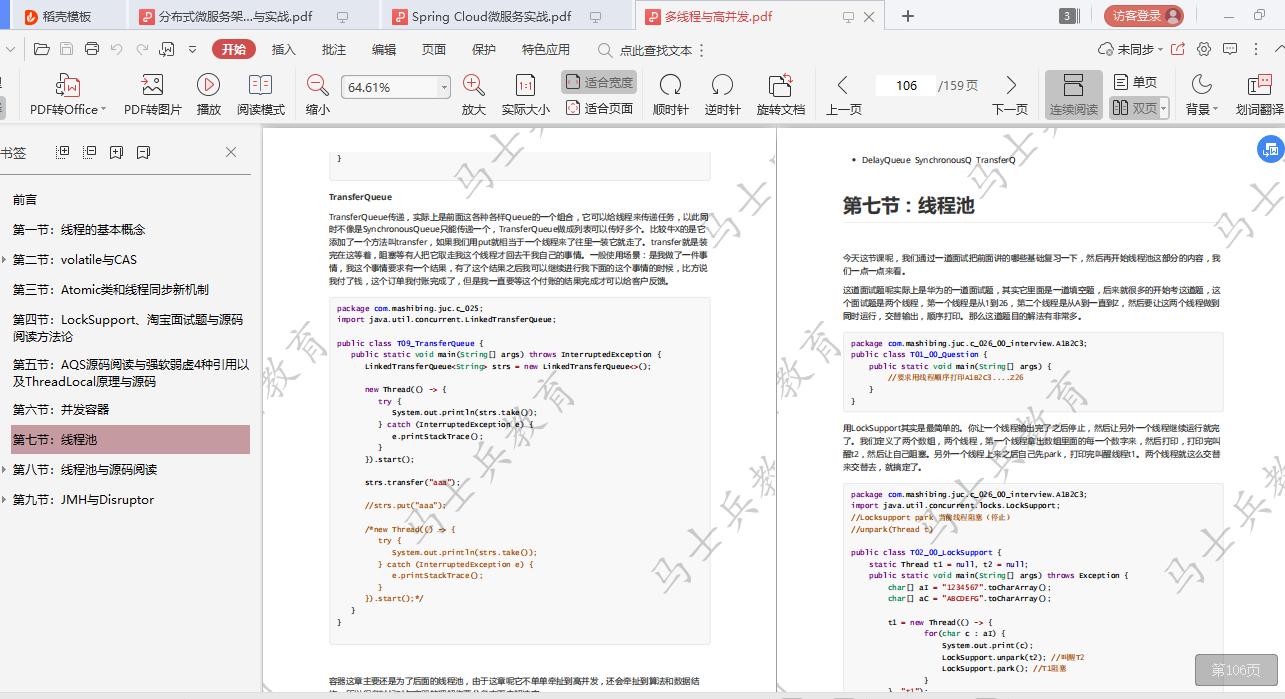Image resolution: width=1285 pixels, height=699 pixels.
Task: Open 未同步 sync status dropdown
Action: coord(1129,49)
